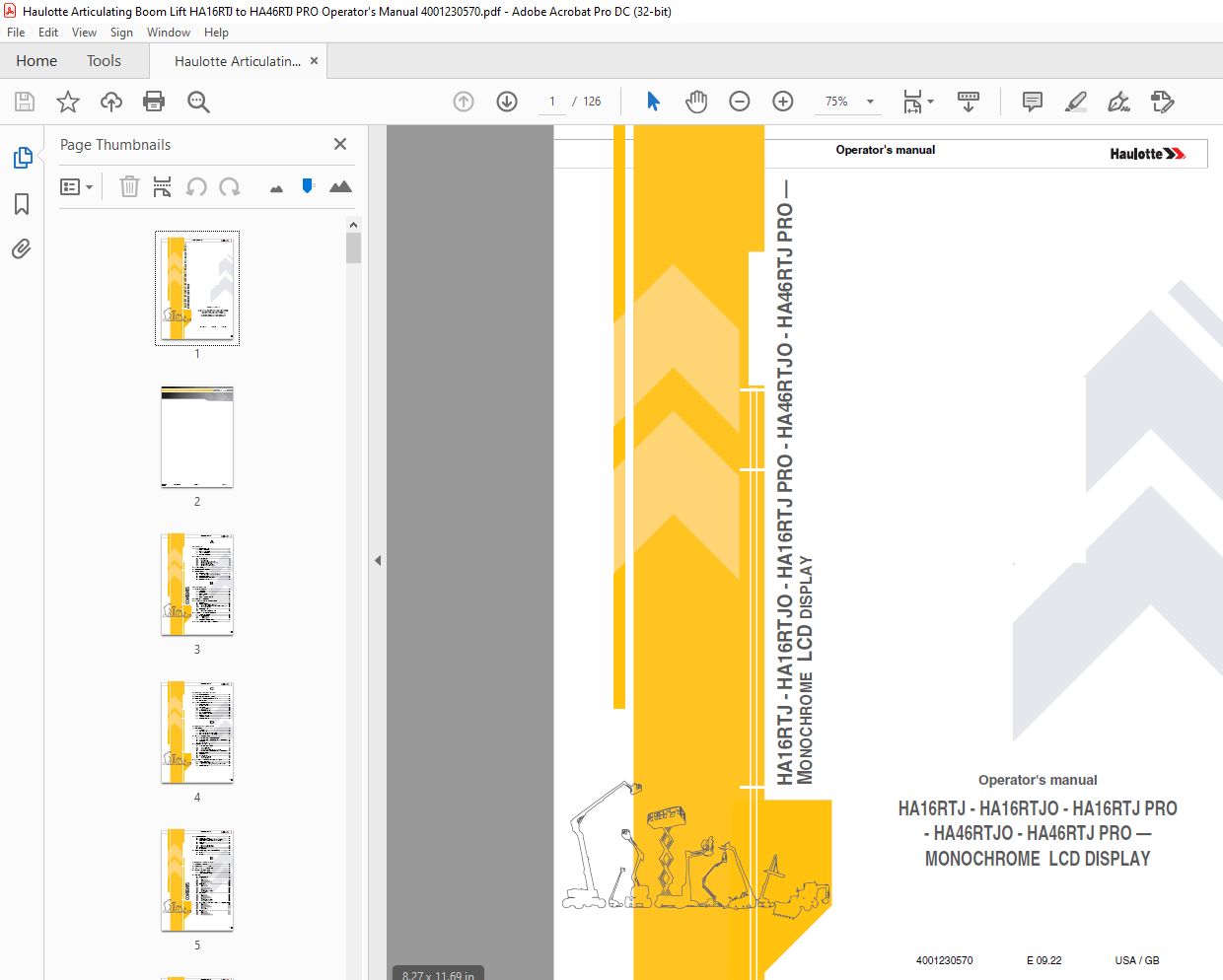Rotate page clockwise
The height and width of the screenshot is (980, 1223).
coord(230,186)
